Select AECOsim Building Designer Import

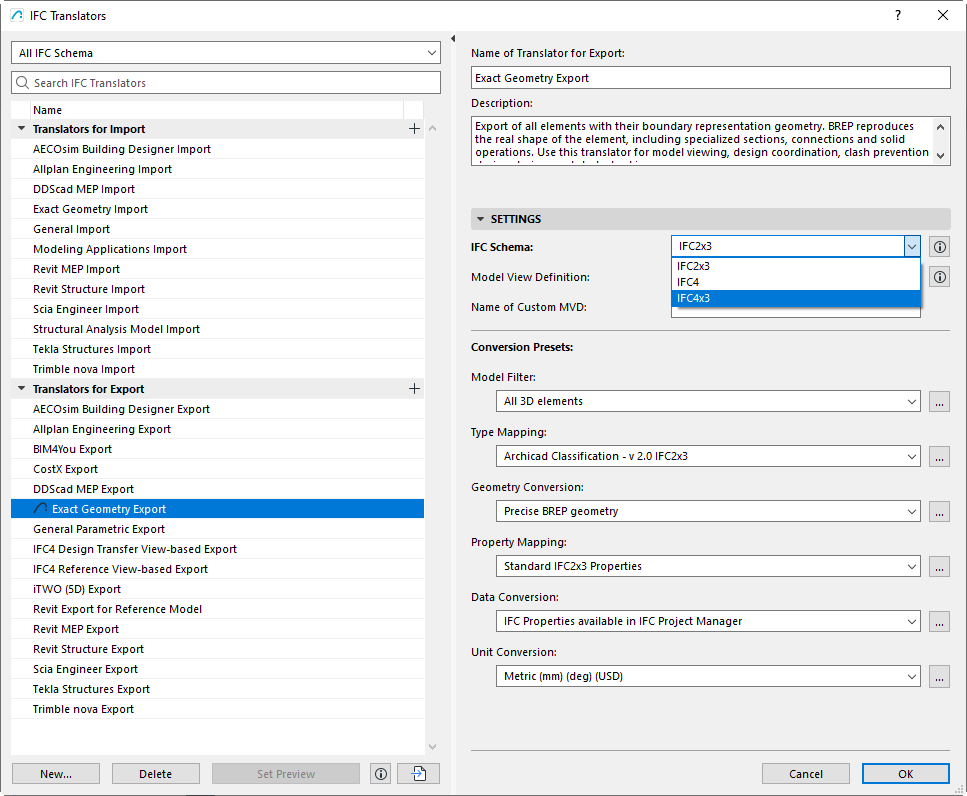tap(218, 149)
